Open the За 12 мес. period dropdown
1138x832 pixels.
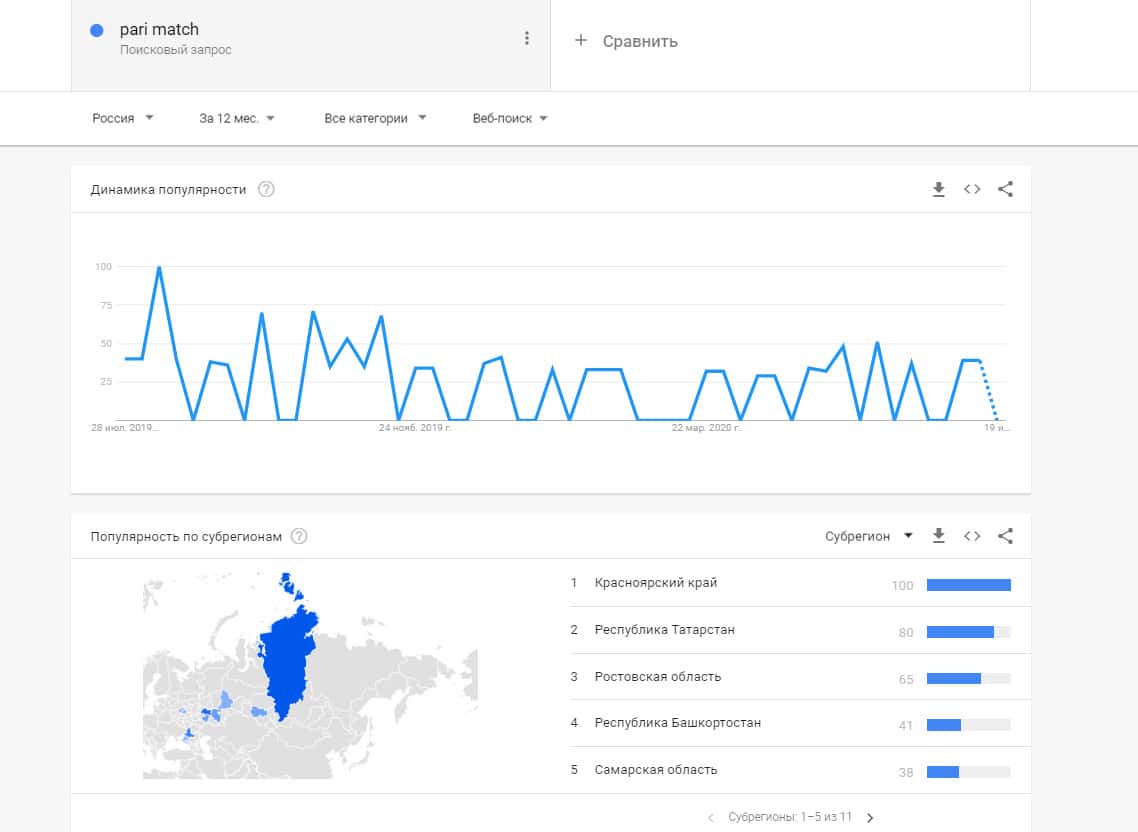[237, 118]
